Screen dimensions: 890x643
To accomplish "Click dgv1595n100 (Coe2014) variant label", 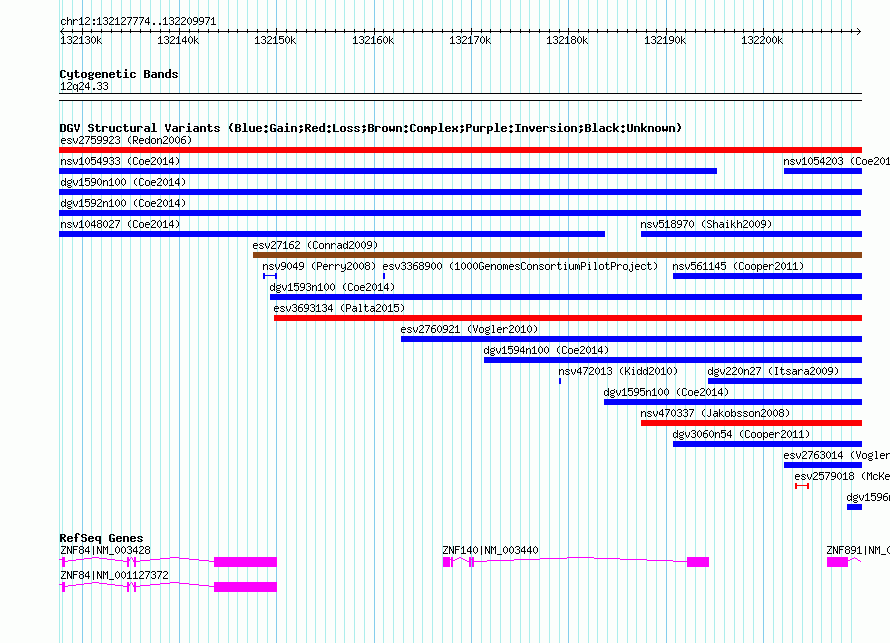I will [x=666, y=392].
